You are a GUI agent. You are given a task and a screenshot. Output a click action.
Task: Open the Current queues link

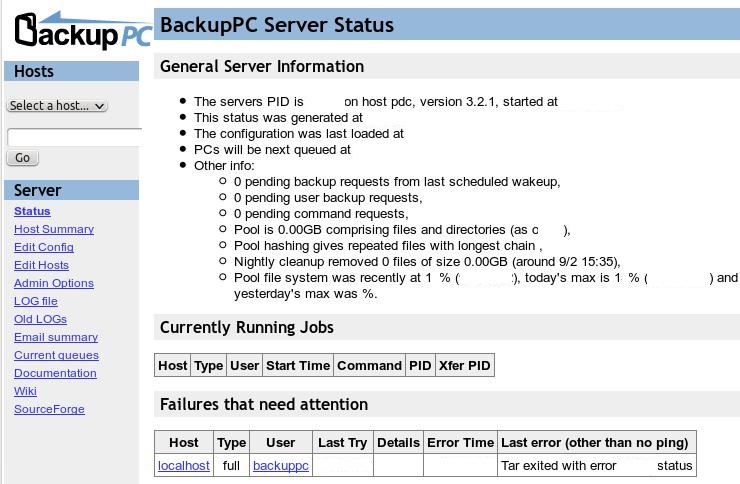pos(56,355)
